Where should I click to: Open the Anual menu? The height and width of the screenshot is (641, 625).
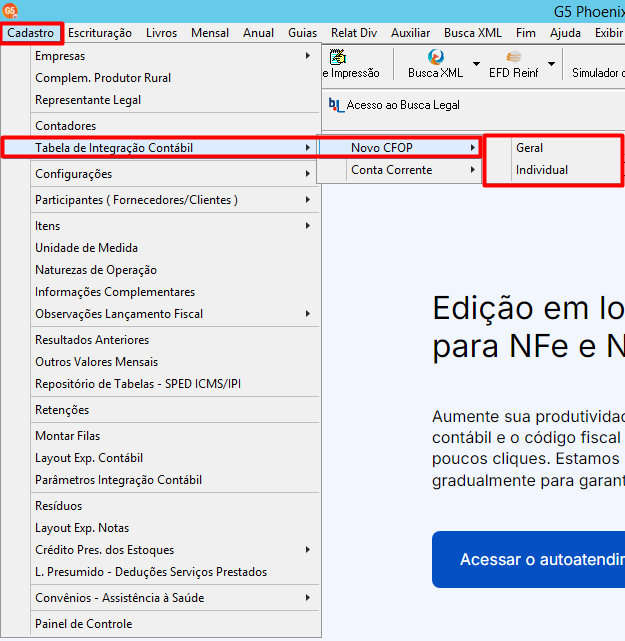[x=258, y=33]
